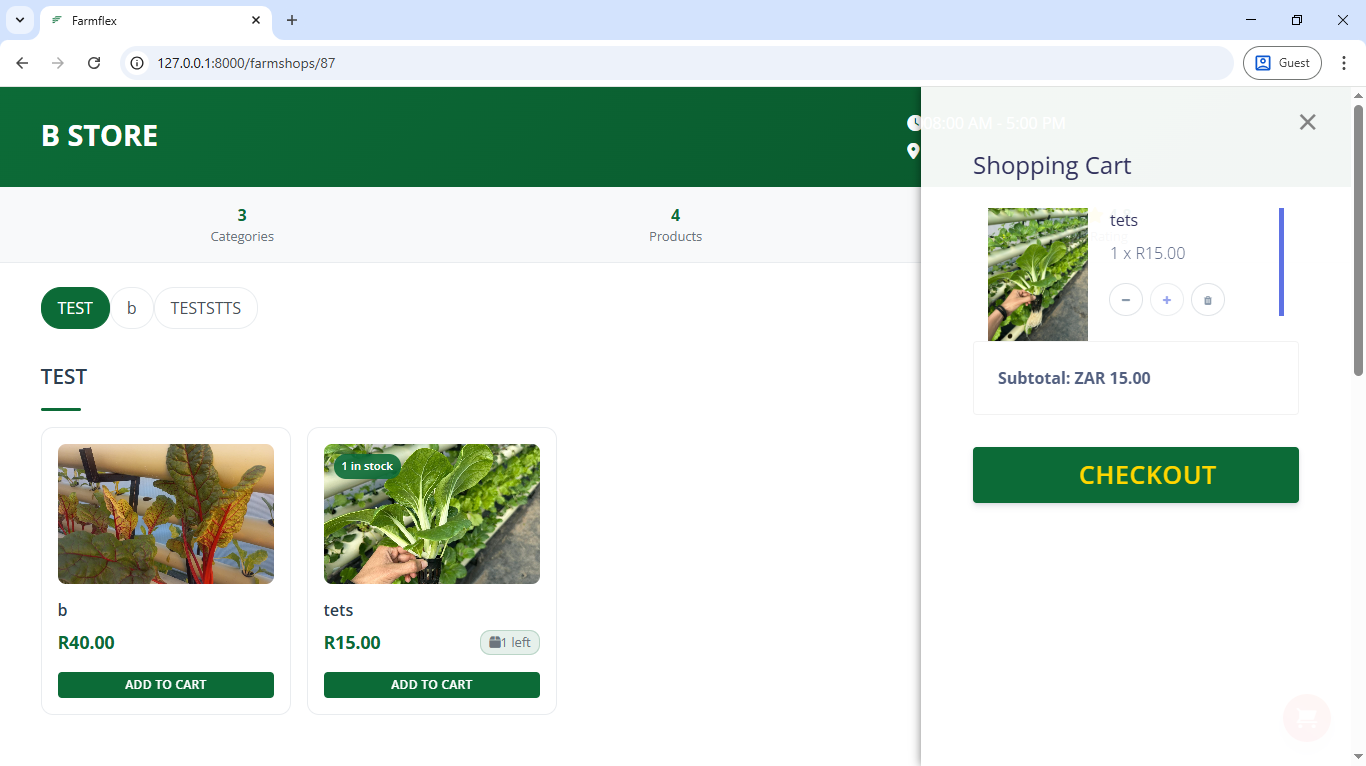Click the '1 in stock' badge
1366x766 pixels.
[x=367, y=466]
